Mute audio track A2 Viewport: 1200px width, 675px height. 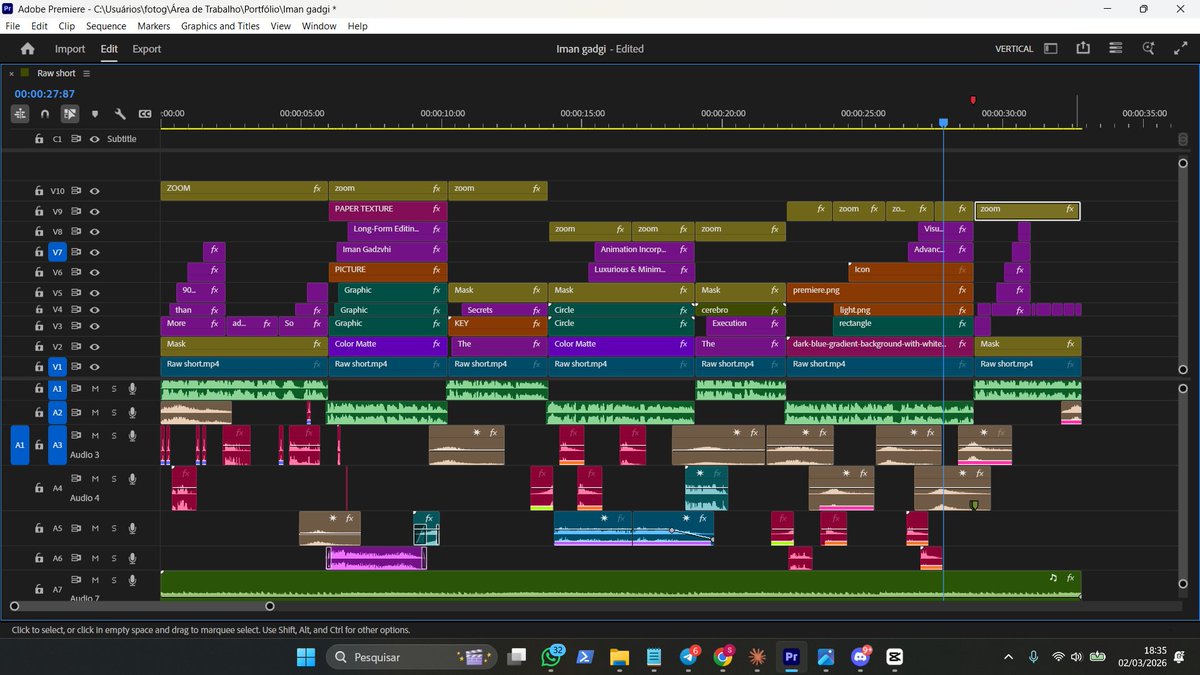tap(95, 412)
